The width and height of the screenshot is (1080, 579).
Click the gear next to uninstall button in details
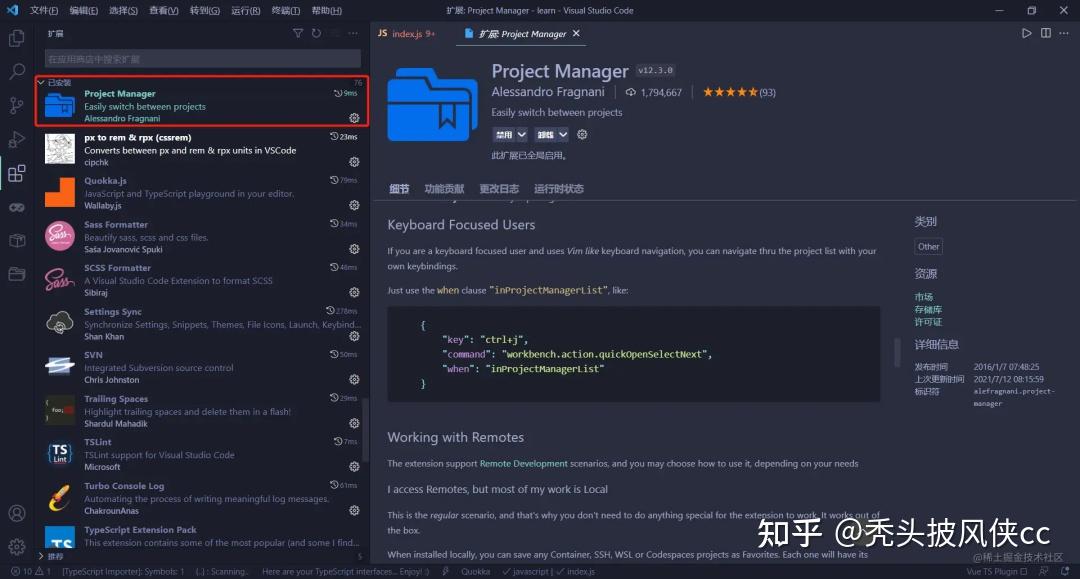[x=582, y=134]
